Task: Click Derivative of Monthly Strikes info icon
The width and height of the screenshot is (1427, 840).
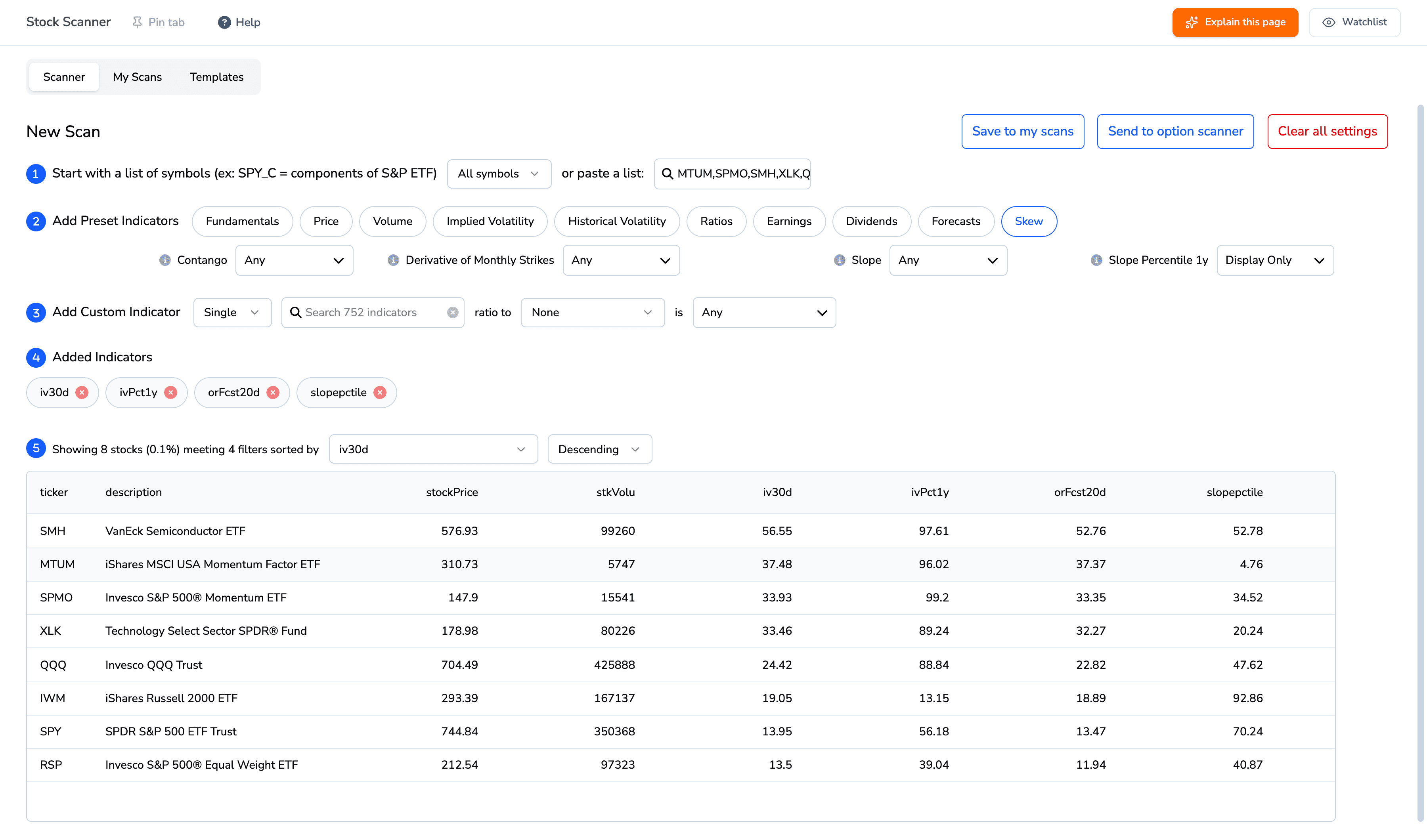Action: tap(393, 260)
